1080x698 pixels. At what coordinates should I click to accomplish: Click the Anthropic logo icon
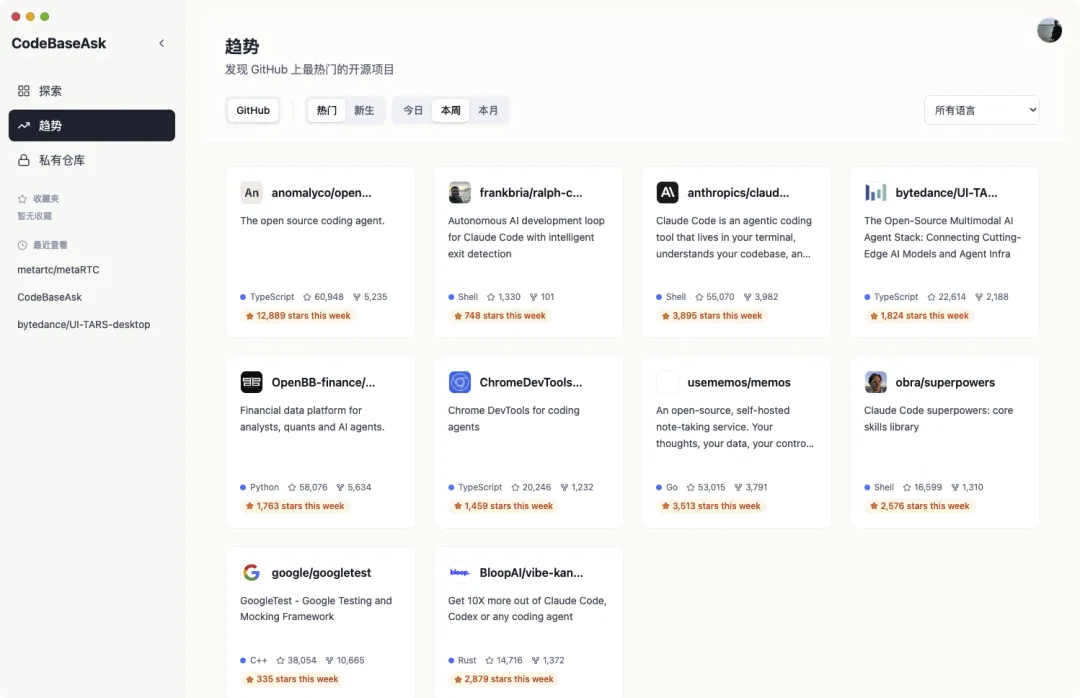click(667, 193)
